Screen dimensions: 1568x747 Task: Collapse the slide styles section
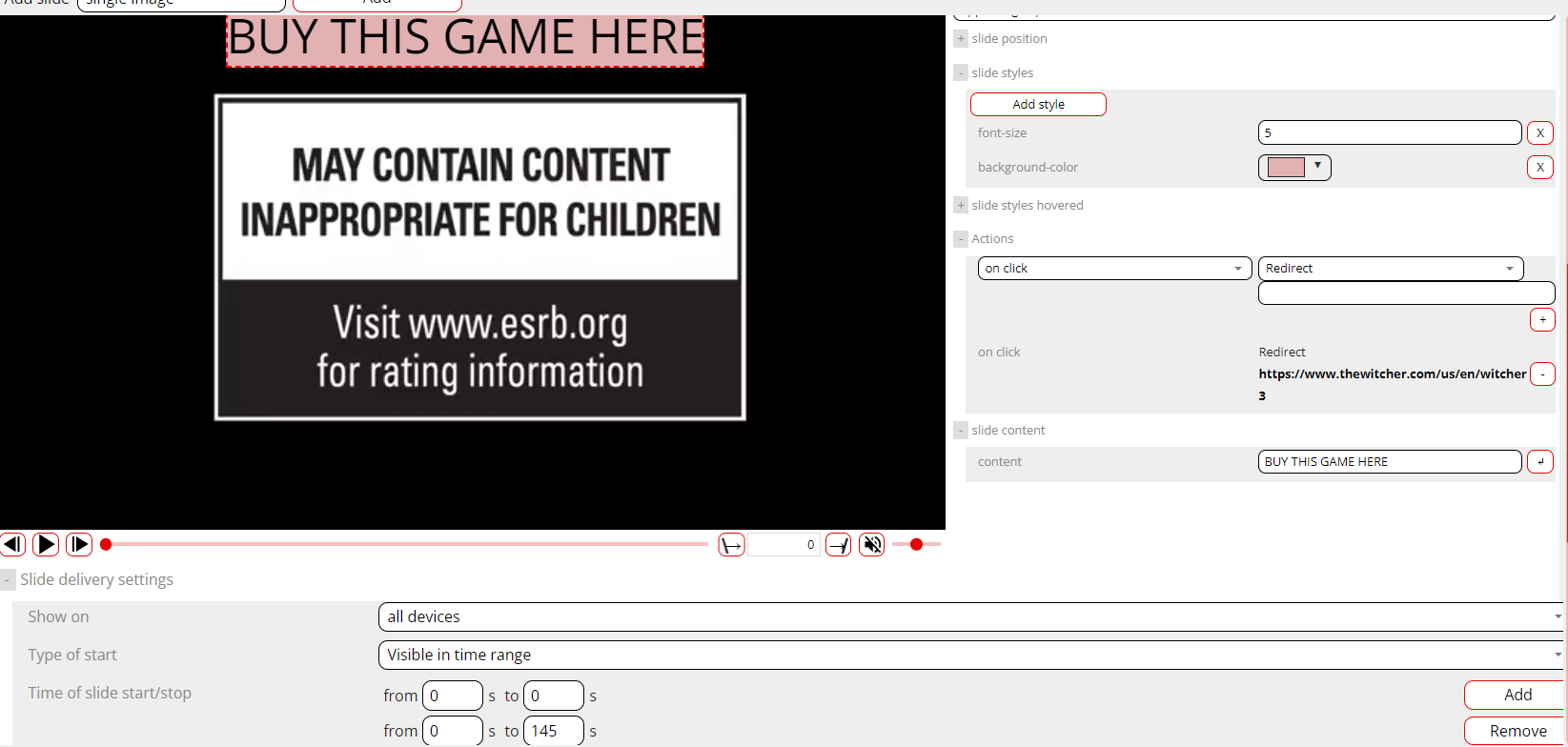pos(961,73)
